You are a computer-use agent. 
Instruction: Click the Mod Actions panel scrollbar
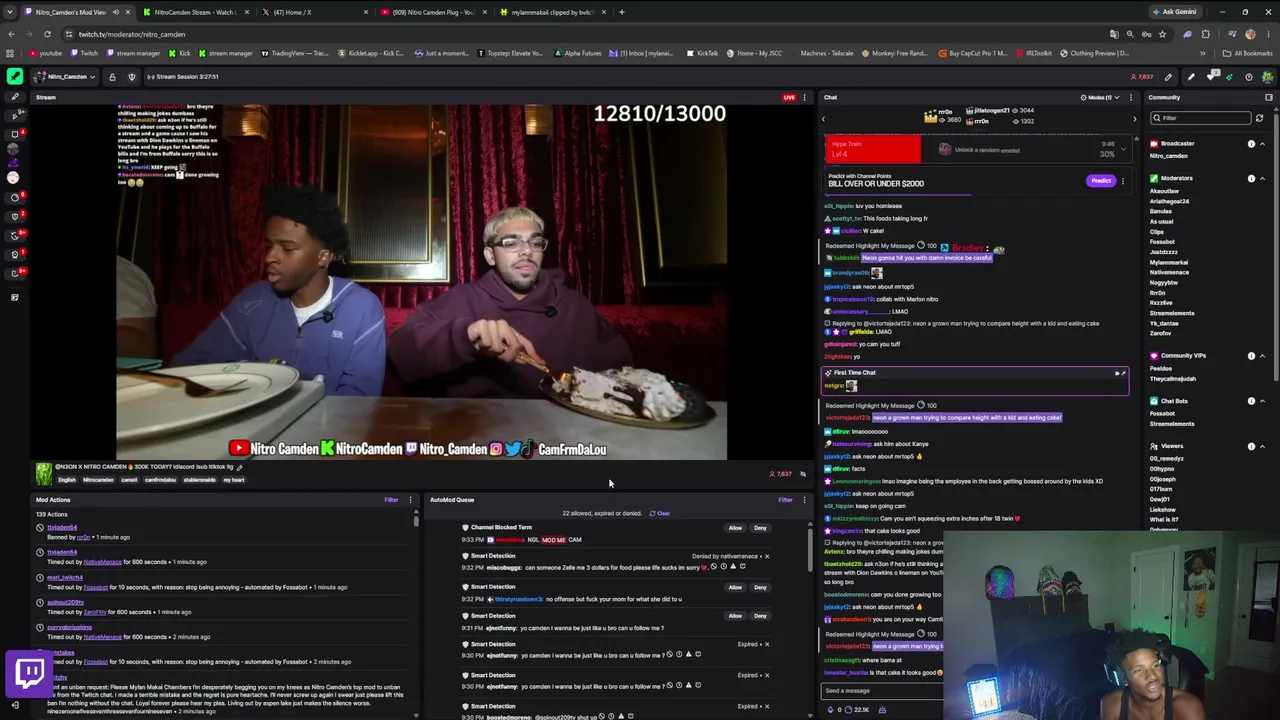click(x=415, y=520)
